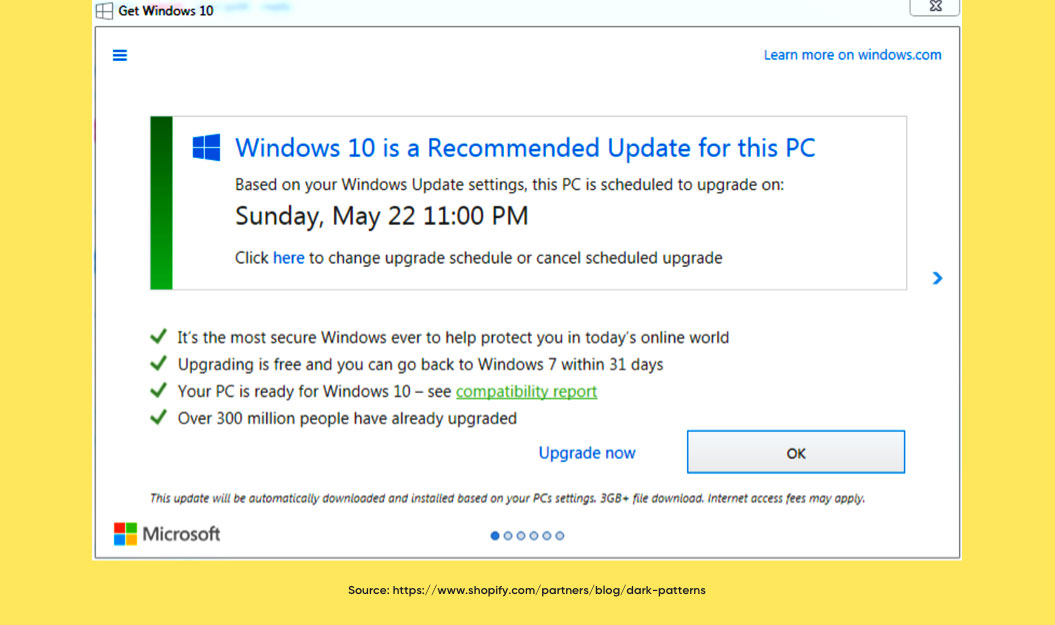This screenshot has height=625, width=1055.
Task: Dismiss the dialog with the close button
Action: pyautogui.click(x=934, y=8)
